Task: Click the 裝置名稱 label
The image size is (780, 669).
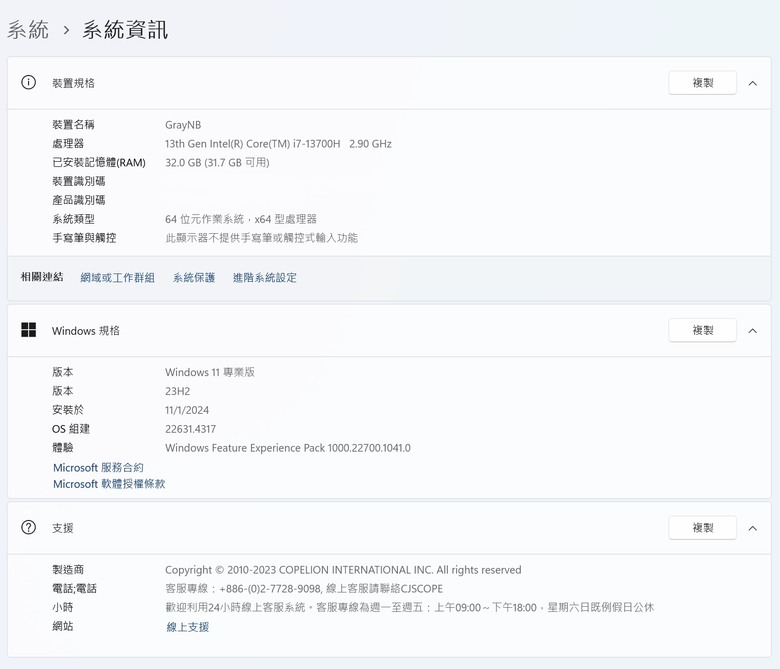Action: pos(73,124)
